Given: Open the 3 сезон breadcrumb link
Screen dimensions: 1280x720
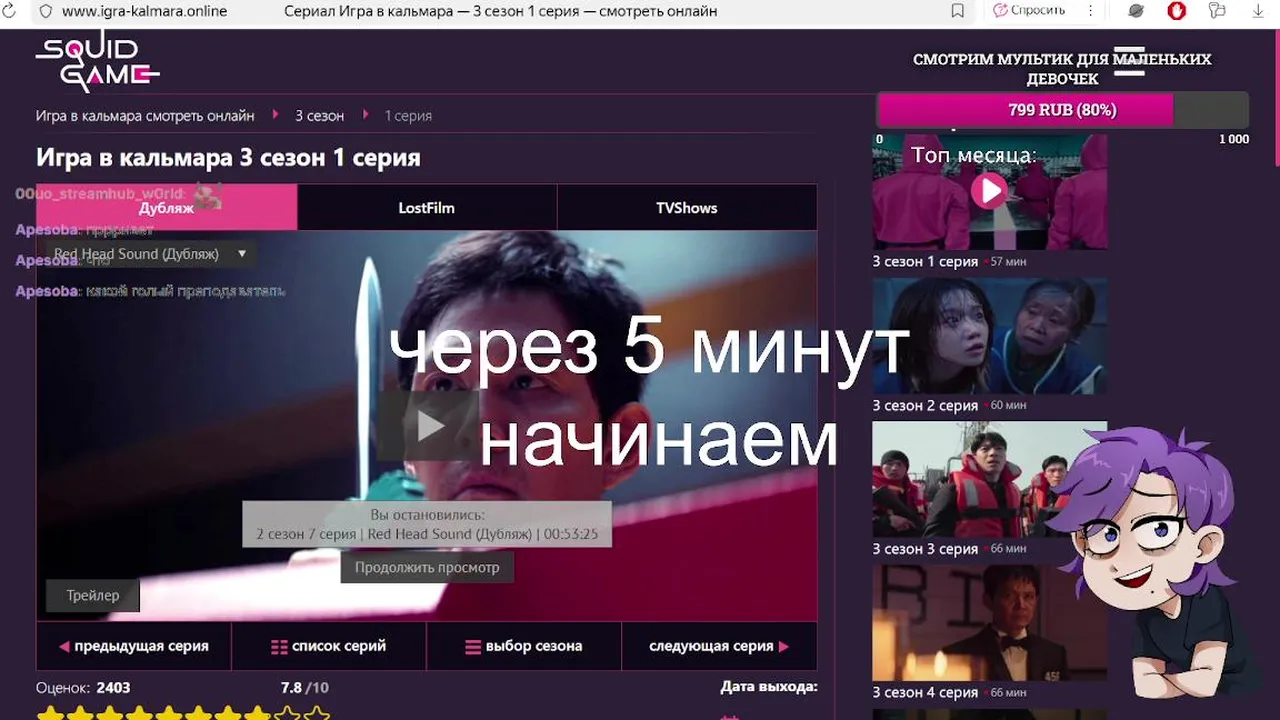Looking at the screenshot, I should point(319,116).
